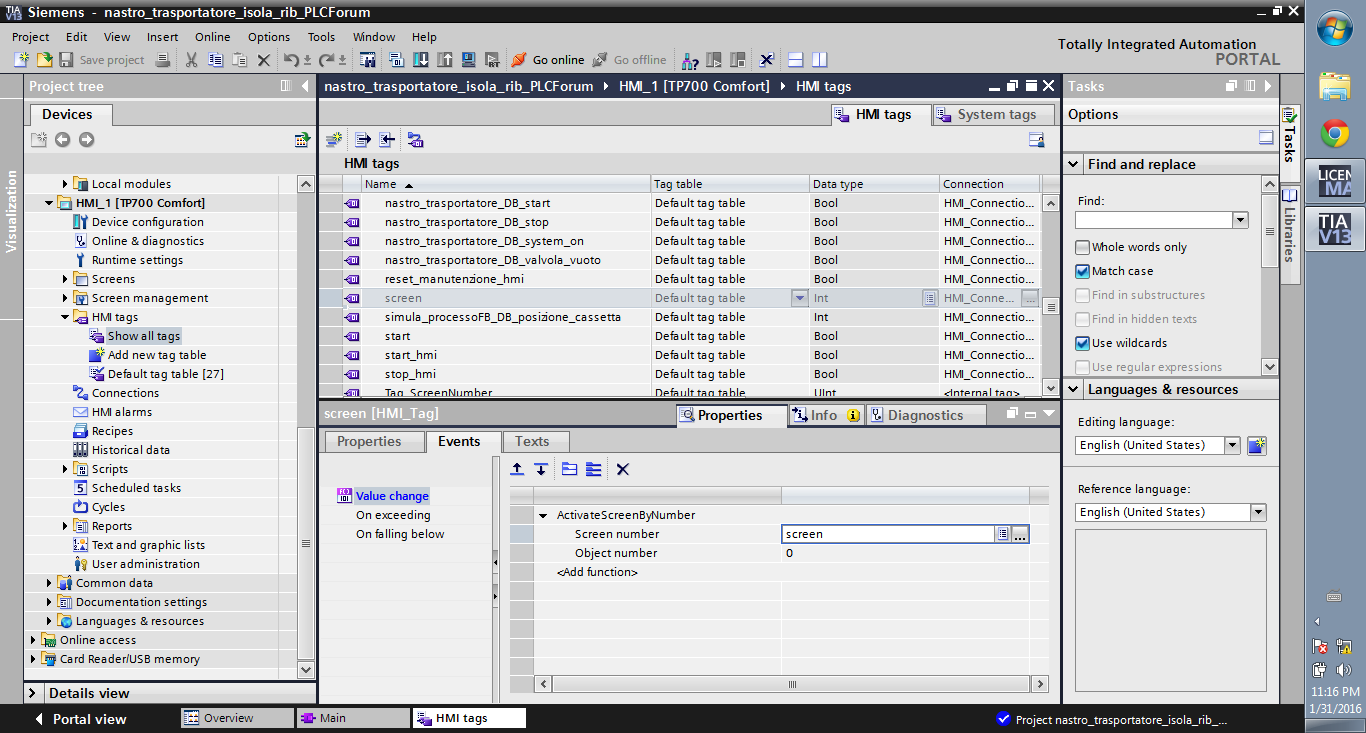1366x733 pixels.
Task: Collapse Languages & resources section
Action: 1073,389
